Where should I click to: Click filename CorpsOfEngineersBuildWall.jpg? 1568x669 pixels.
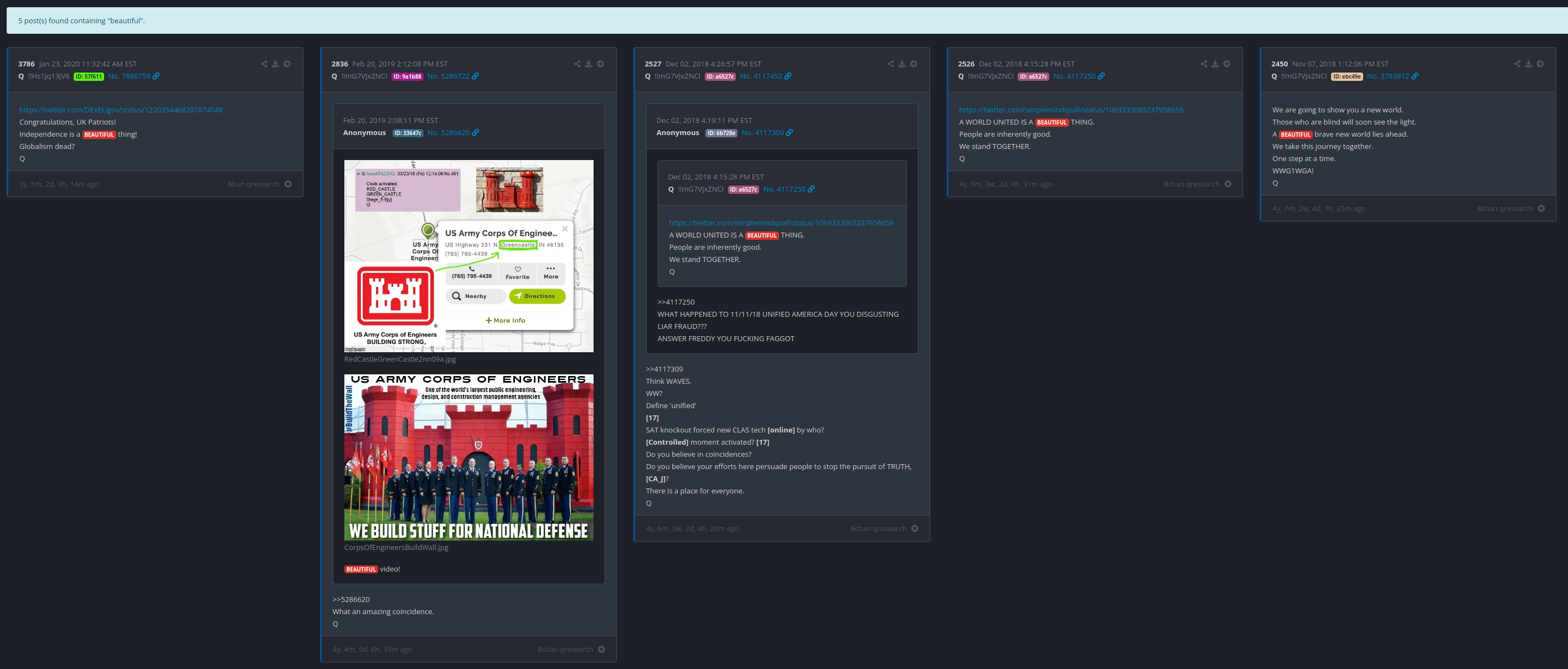(x=396, y=547)
